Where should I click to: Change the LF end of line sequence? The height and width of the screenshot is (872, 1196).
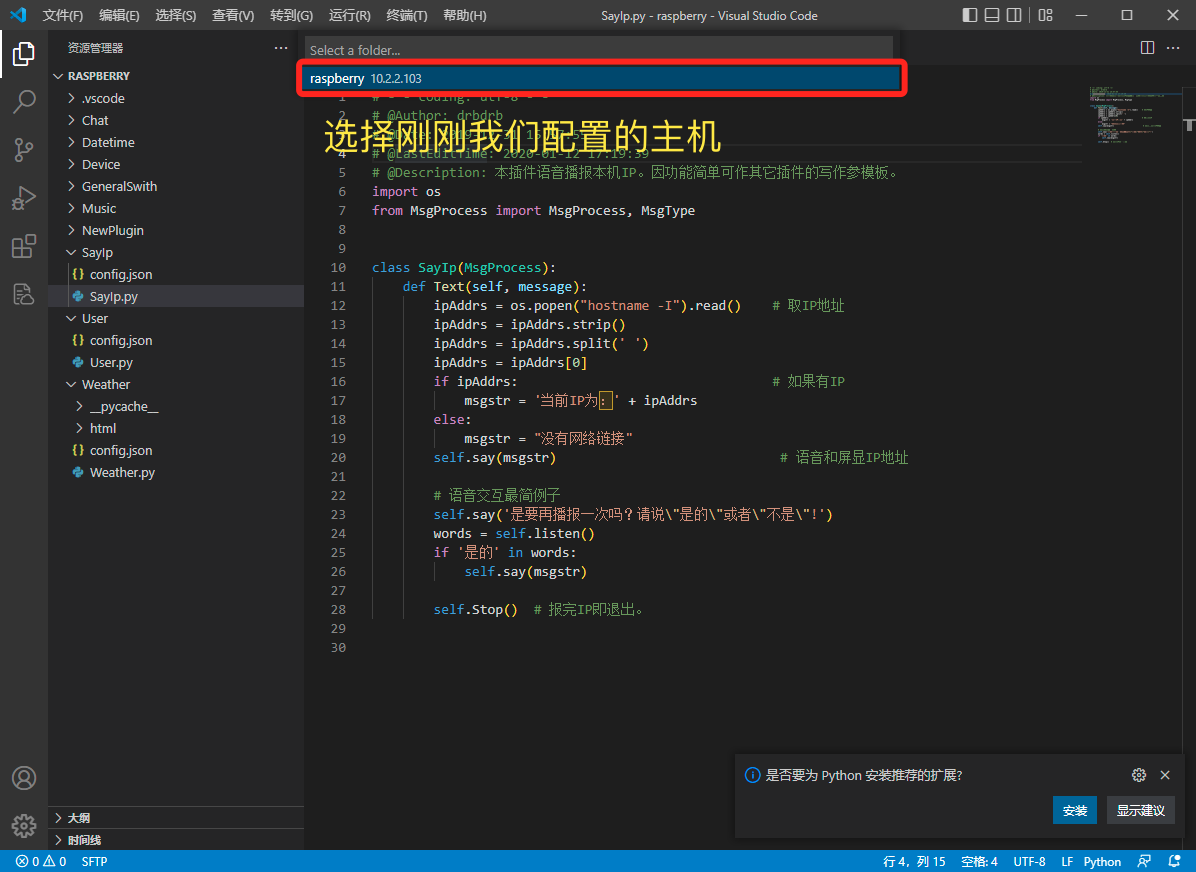coord(1067,861)
